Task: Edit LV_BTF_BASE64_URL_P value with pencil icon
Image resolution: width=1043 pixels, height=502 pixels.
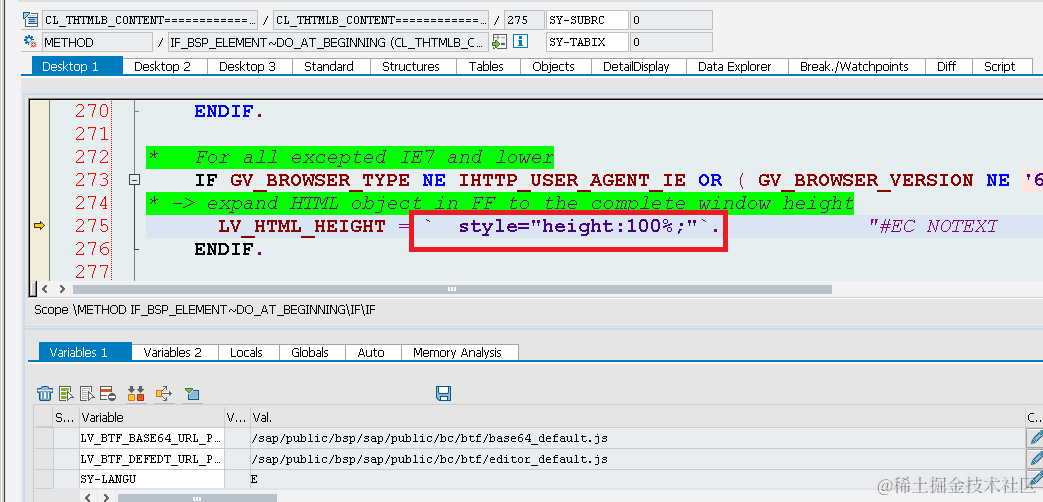Action: 1035,438
